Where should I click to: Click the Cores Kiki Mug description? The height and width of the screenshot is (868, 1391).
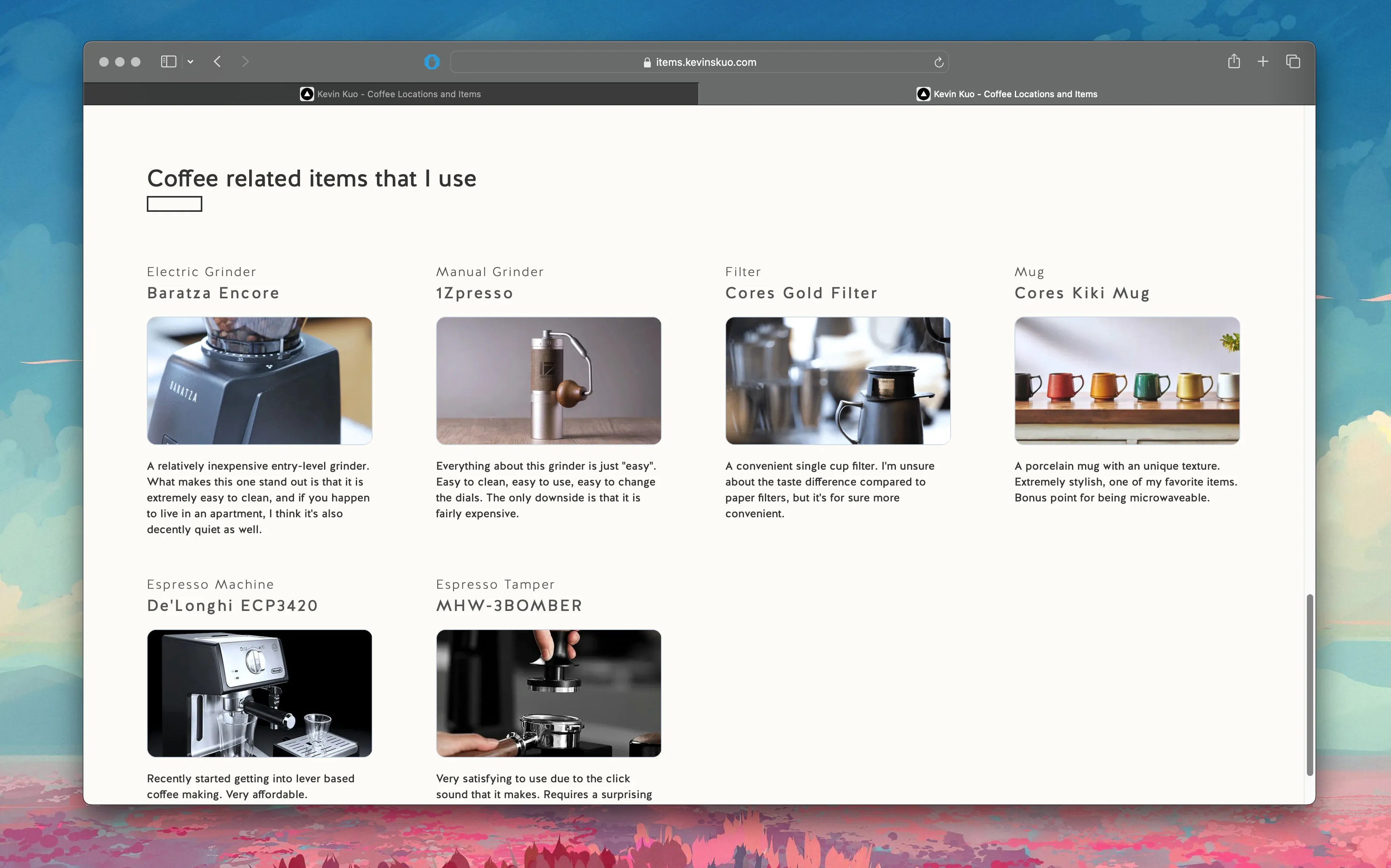(x=1126, y=482)
